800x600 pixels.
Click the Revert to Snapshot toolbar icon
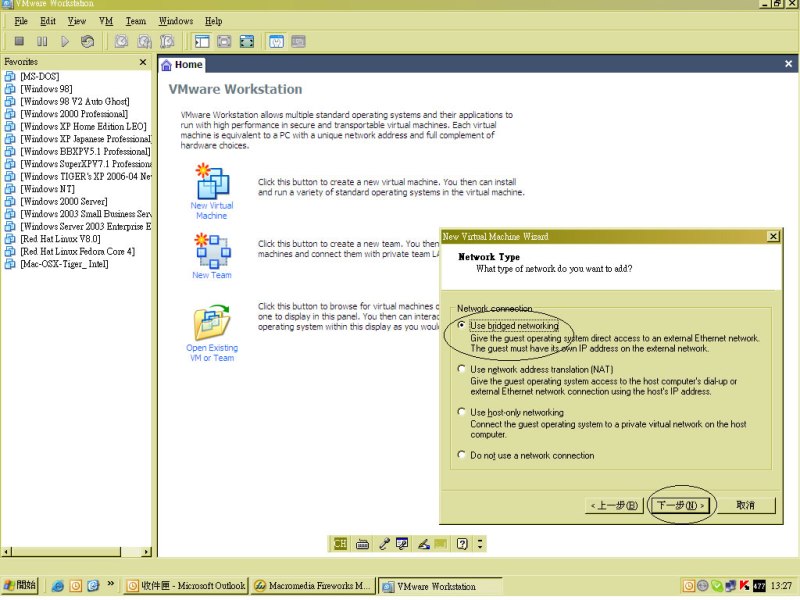pos(144,41)
